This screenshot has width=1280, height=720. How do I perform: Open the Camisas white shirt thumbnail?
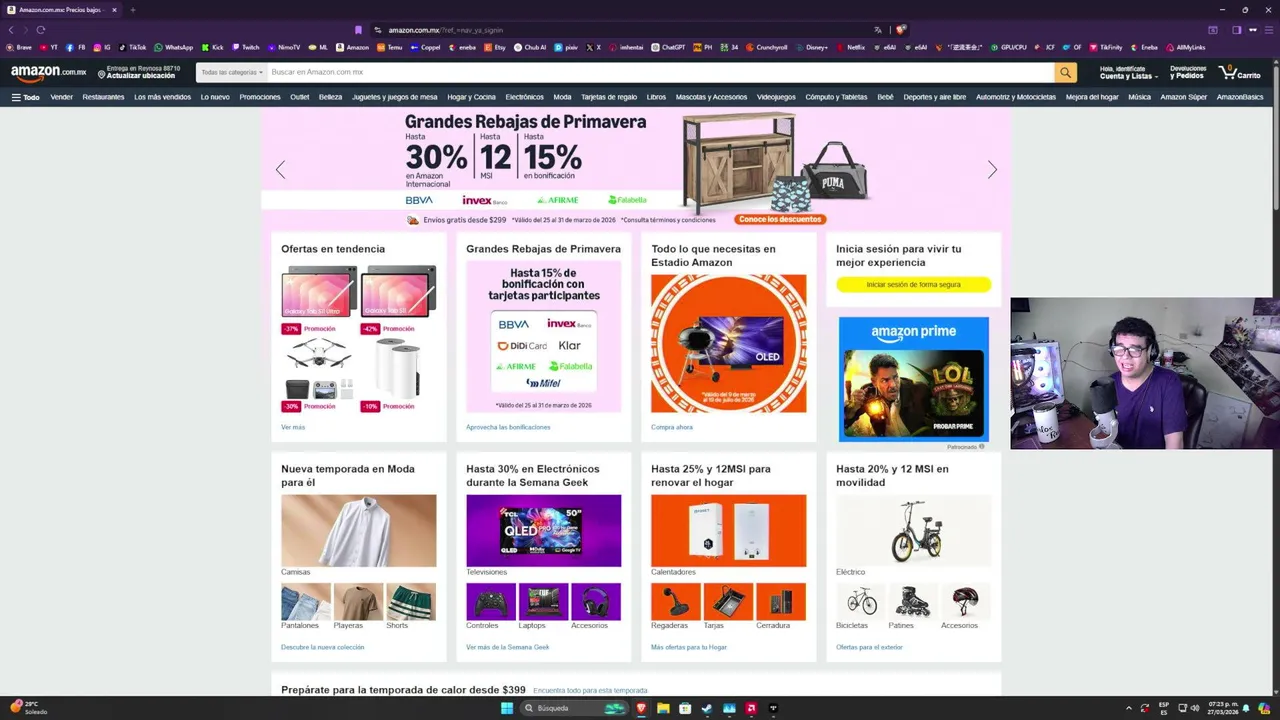tap(358, 530)
